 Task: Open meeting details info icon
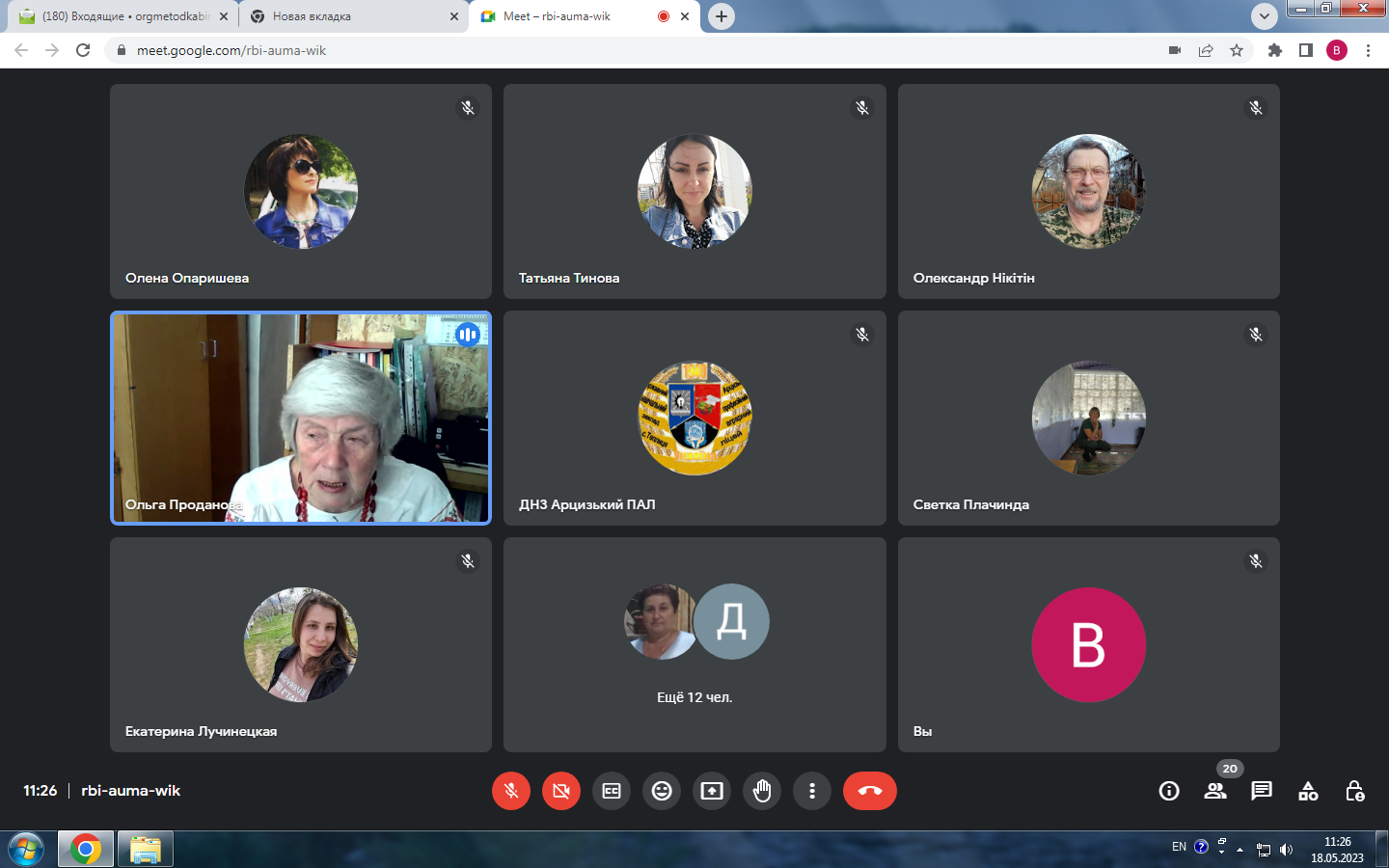1169,791
